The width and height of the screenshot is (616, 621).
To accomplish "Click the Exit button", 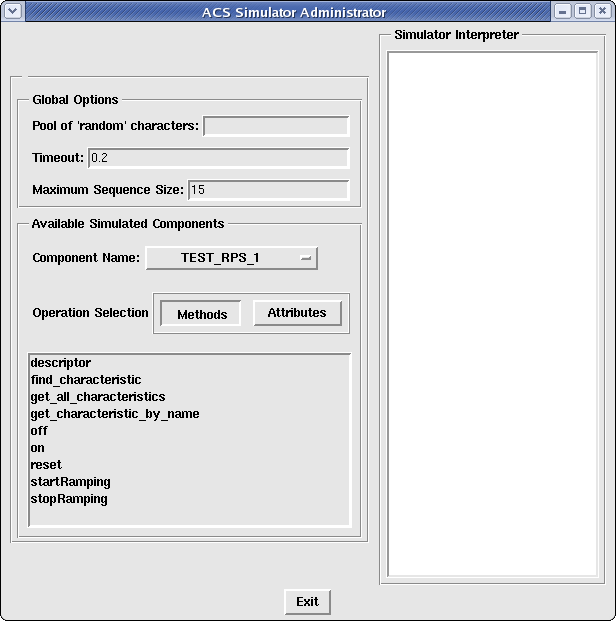I will click(x=307, y=601).
